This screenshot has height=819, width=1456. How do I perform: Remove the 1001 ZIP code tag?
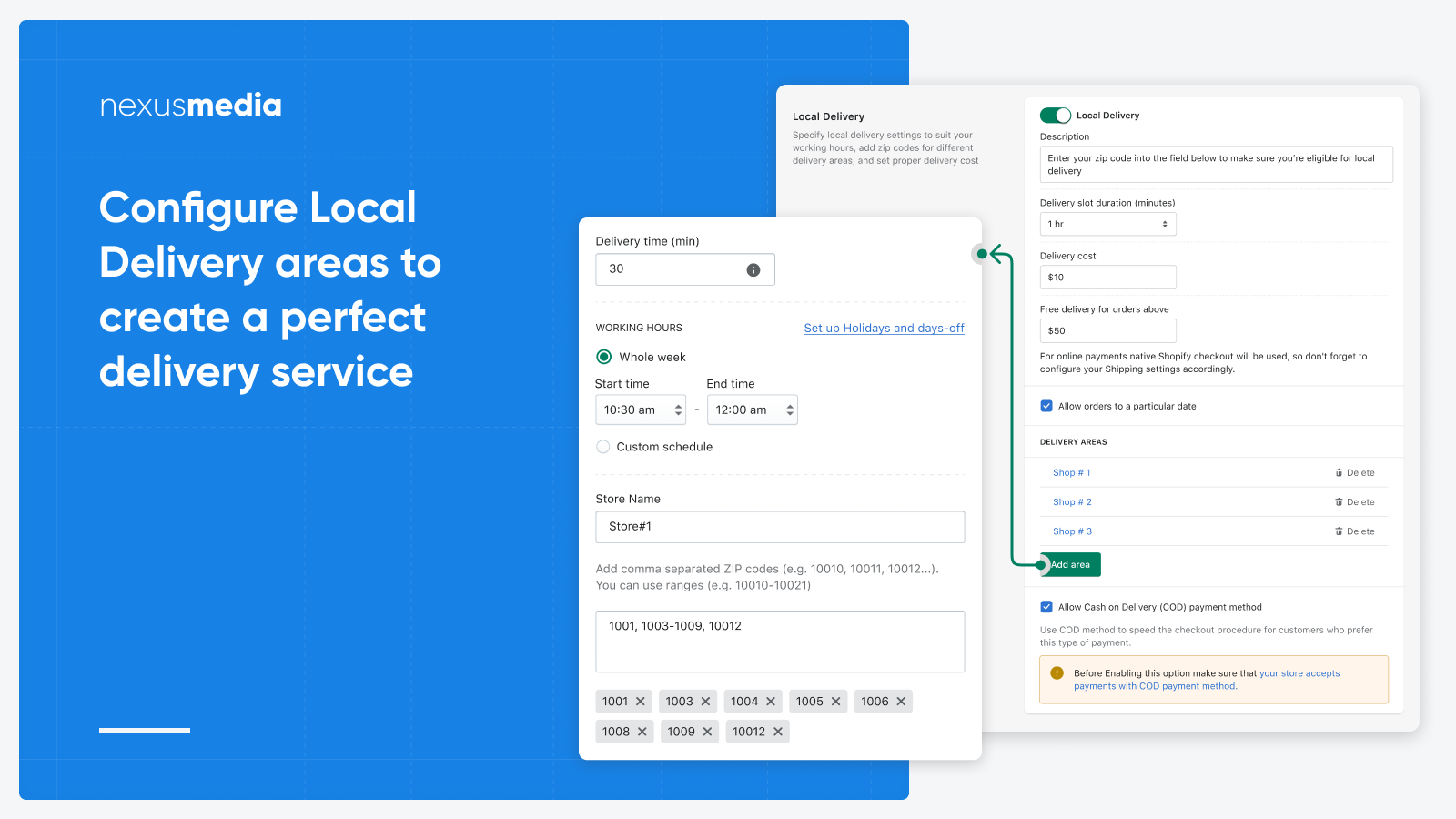click(641, 702)
